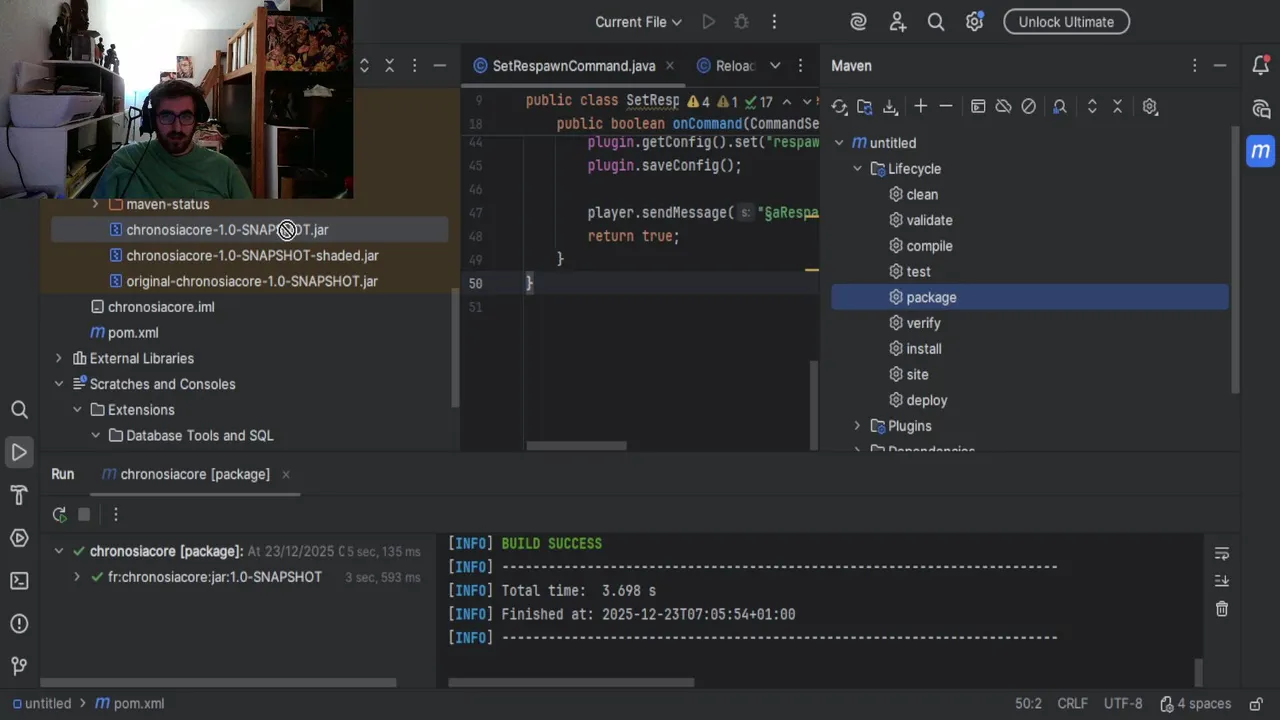Open top bar more actions menu
The image size is (1280, 720).
(x=774, y=22)
